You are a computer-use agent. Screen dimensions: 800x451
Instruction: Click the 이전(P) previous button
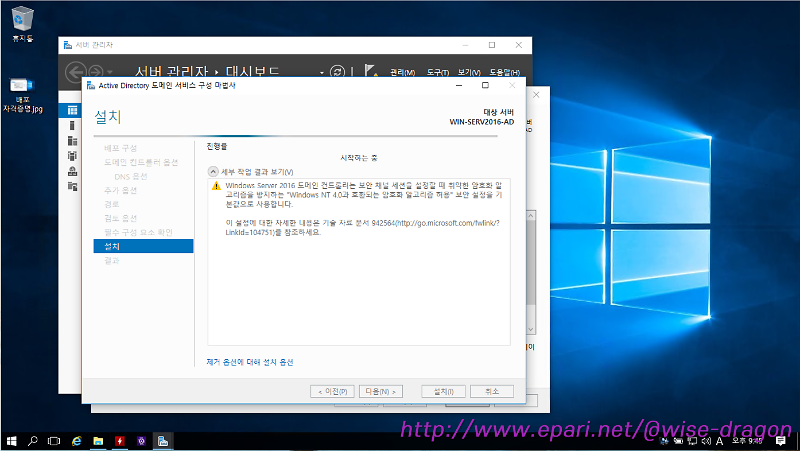332,391
